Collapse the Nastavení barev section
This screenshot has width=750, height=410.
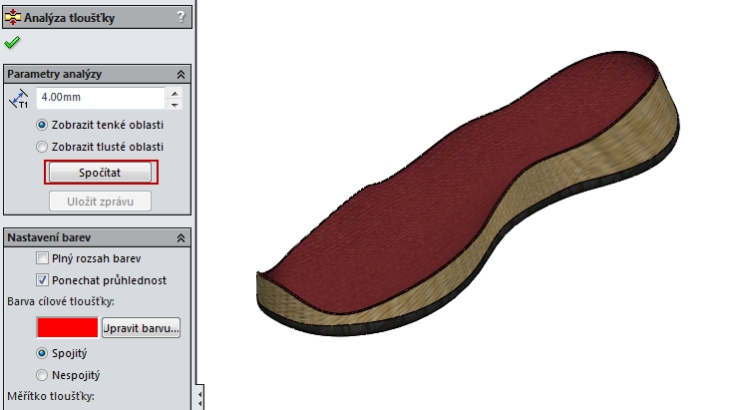[181, 238]
